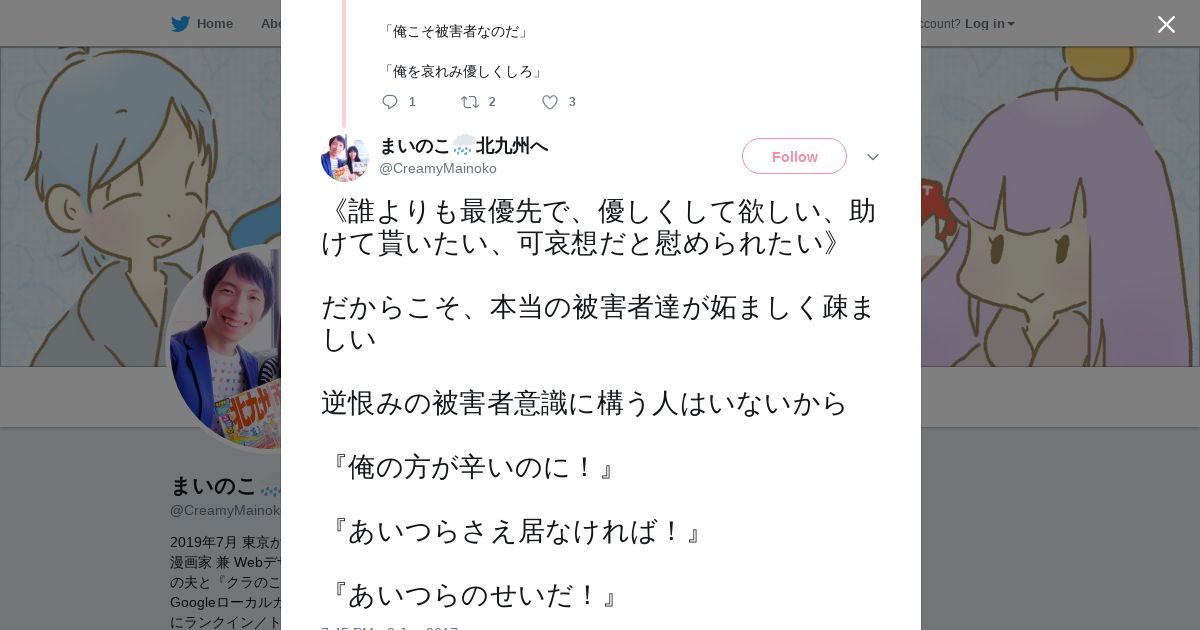Viewport: 1200px width, 630px height.
Task: Click the parent tweet text 俺こそ被害者なのだ
Action: click(x=455, y=32)
